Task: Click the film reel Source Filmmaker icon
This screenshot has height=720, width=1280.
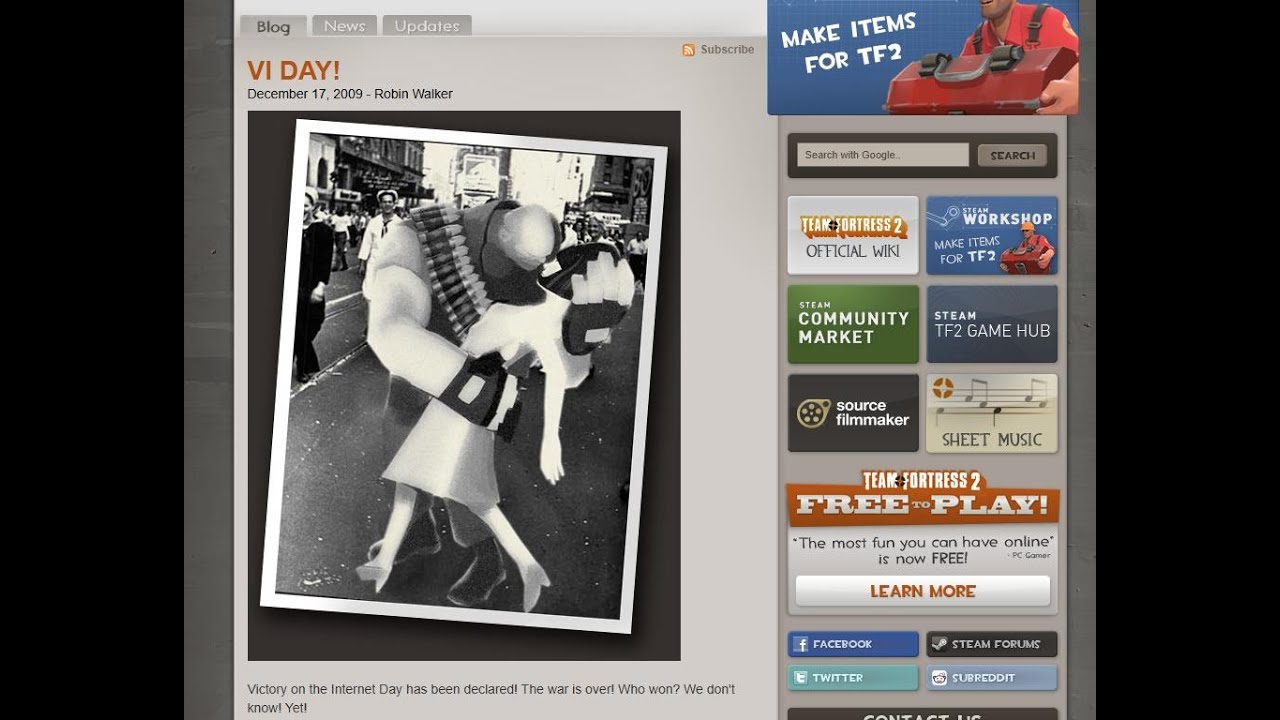Action: pos(813,413)
